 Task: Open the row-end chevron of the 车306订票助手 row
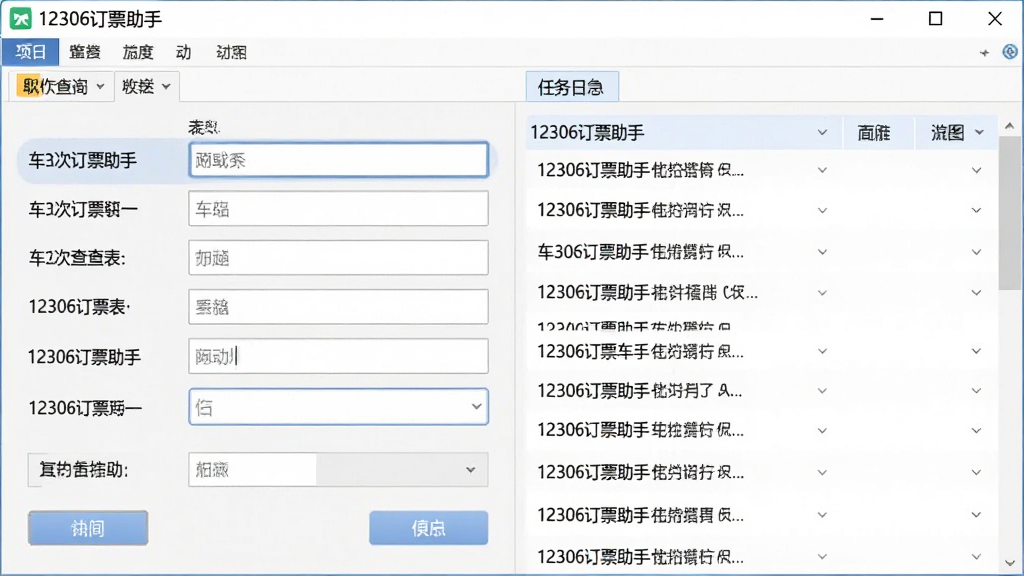click(x=976, y=252)
